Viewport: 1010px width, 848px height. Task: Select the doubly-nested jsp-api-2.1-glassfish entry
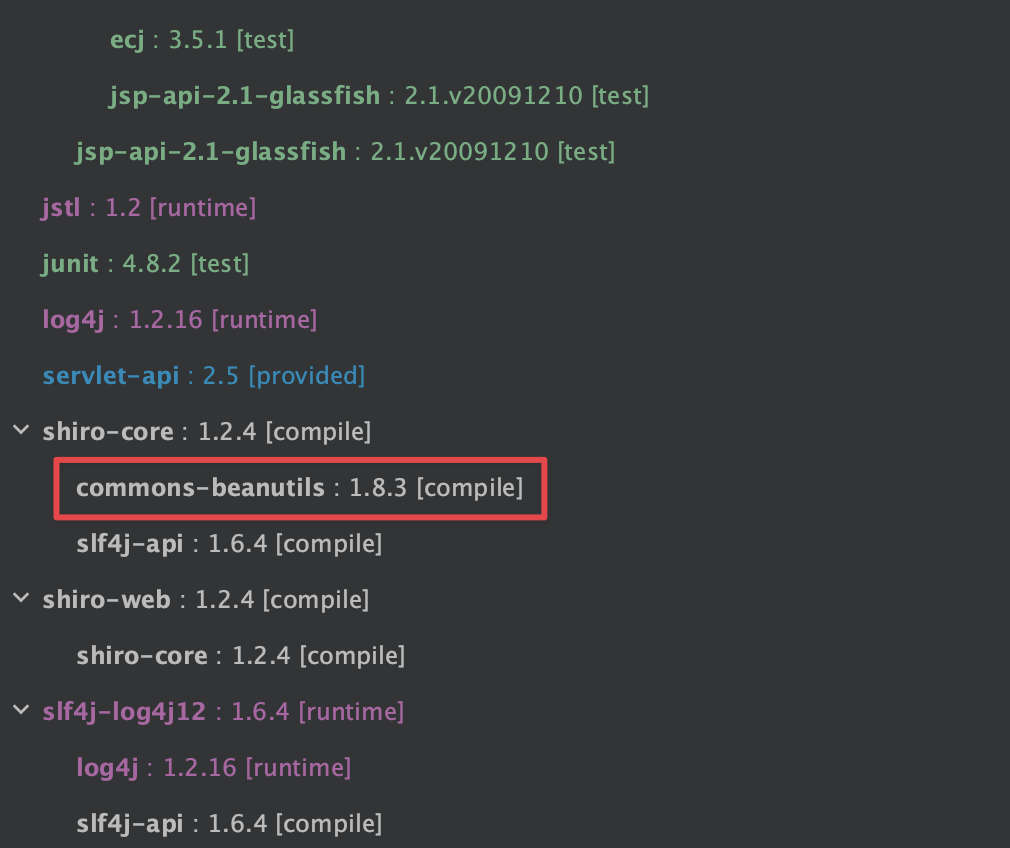(245, 96)
